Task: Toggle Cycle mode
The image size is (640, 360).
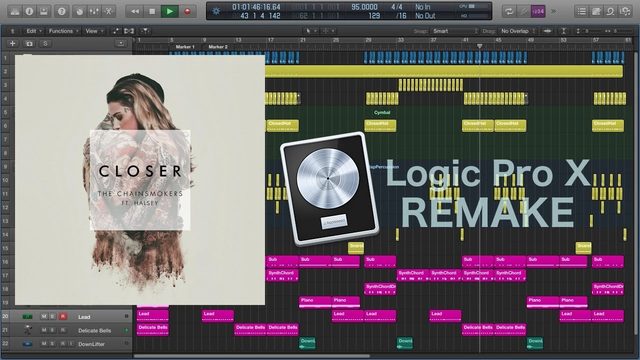Action: click(x=509, y=11)
